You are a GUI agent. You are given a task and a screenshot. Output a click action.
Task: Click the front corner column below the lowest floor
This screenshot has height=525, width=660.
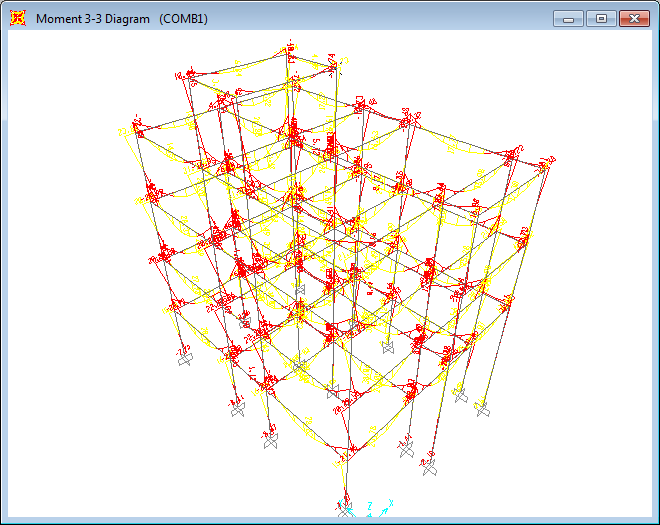(x=346, y=480)
